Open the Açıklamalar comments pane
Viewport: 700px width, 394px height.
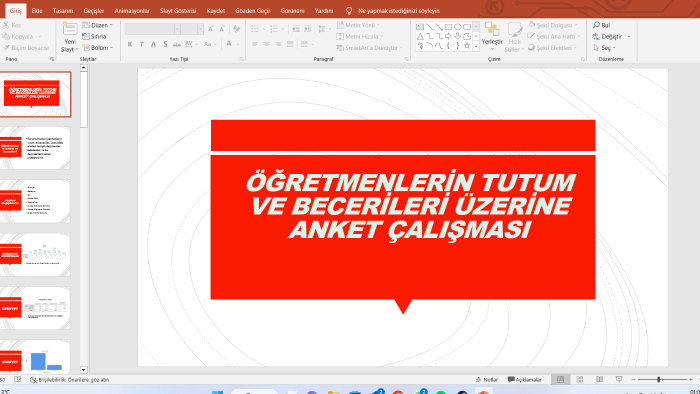525,380
